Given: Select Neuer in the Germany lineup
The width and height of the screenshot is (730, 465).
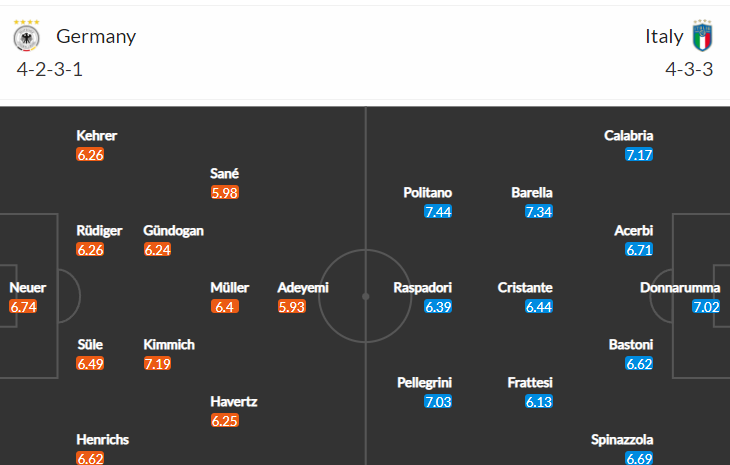Looking at the screenshot, I should tap(27, 288).
